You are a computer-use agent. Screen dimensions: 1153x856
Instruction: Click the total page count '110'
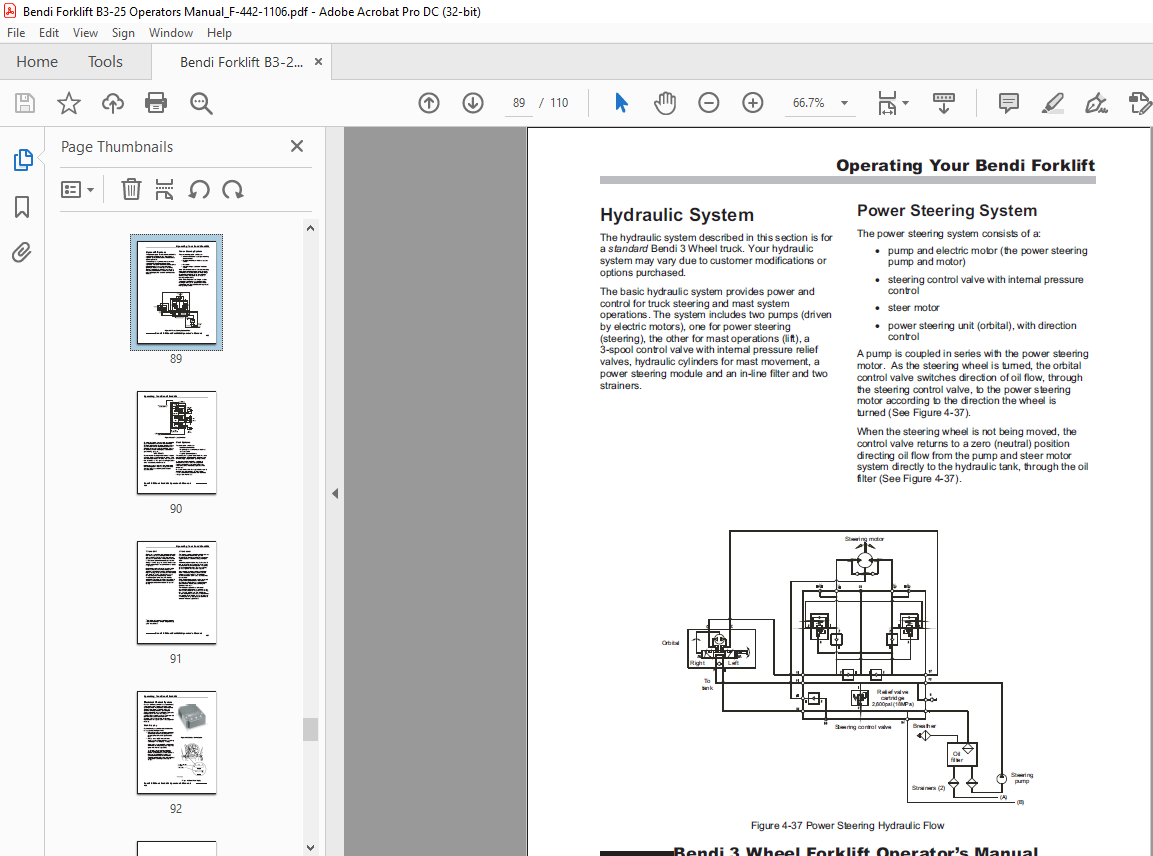click(559, 103)
